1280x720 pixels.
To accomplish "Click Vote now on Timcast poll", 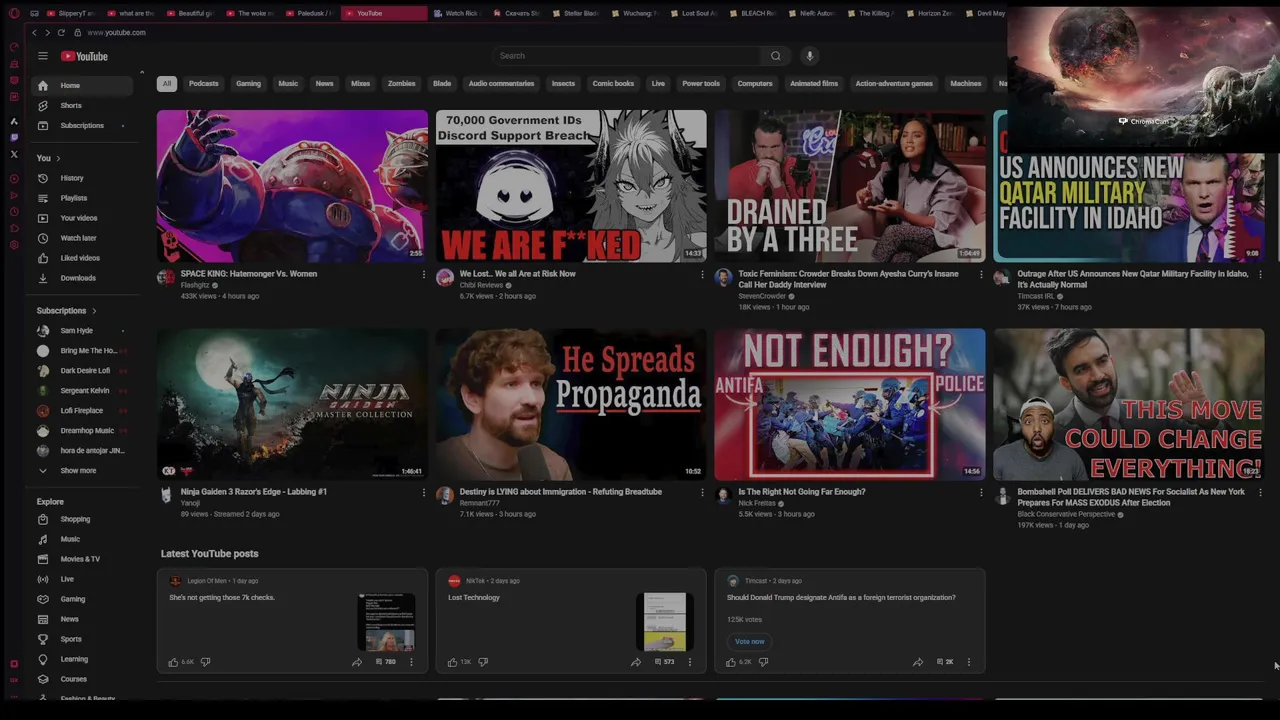I will coord(750,642).
